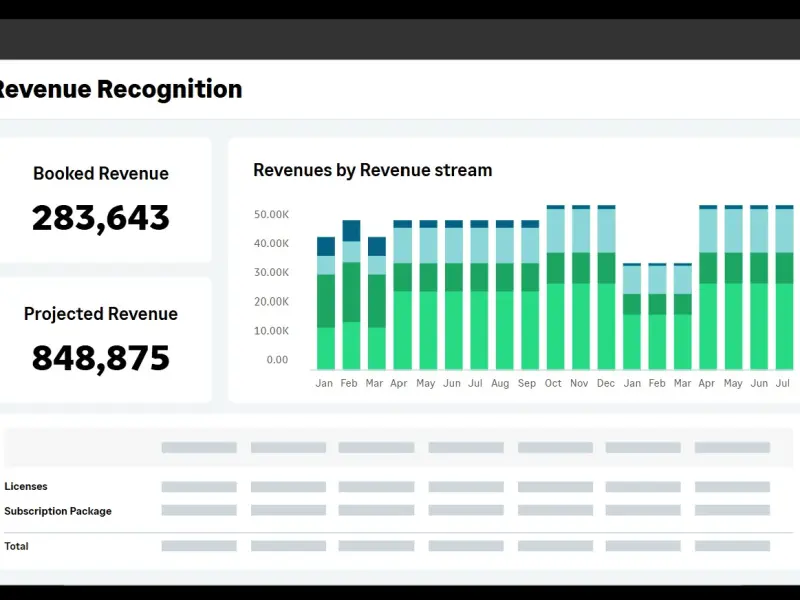Click the first placeholder cell in Total row

click(x=199, y=546)
